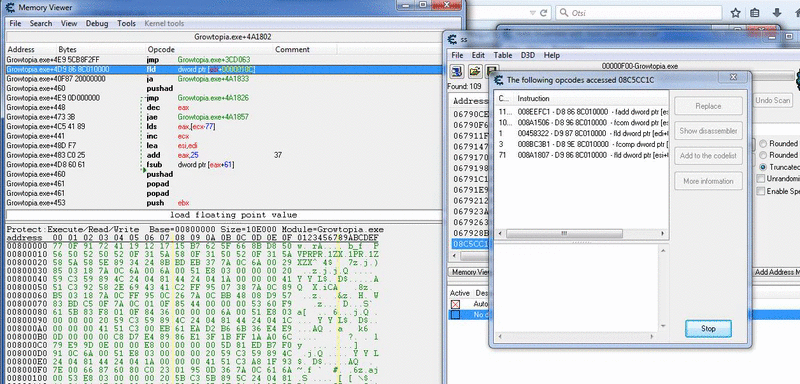Open Table menu in Cheat Engine window
This screenshot has width=800, height=384.
pos(503,55)
